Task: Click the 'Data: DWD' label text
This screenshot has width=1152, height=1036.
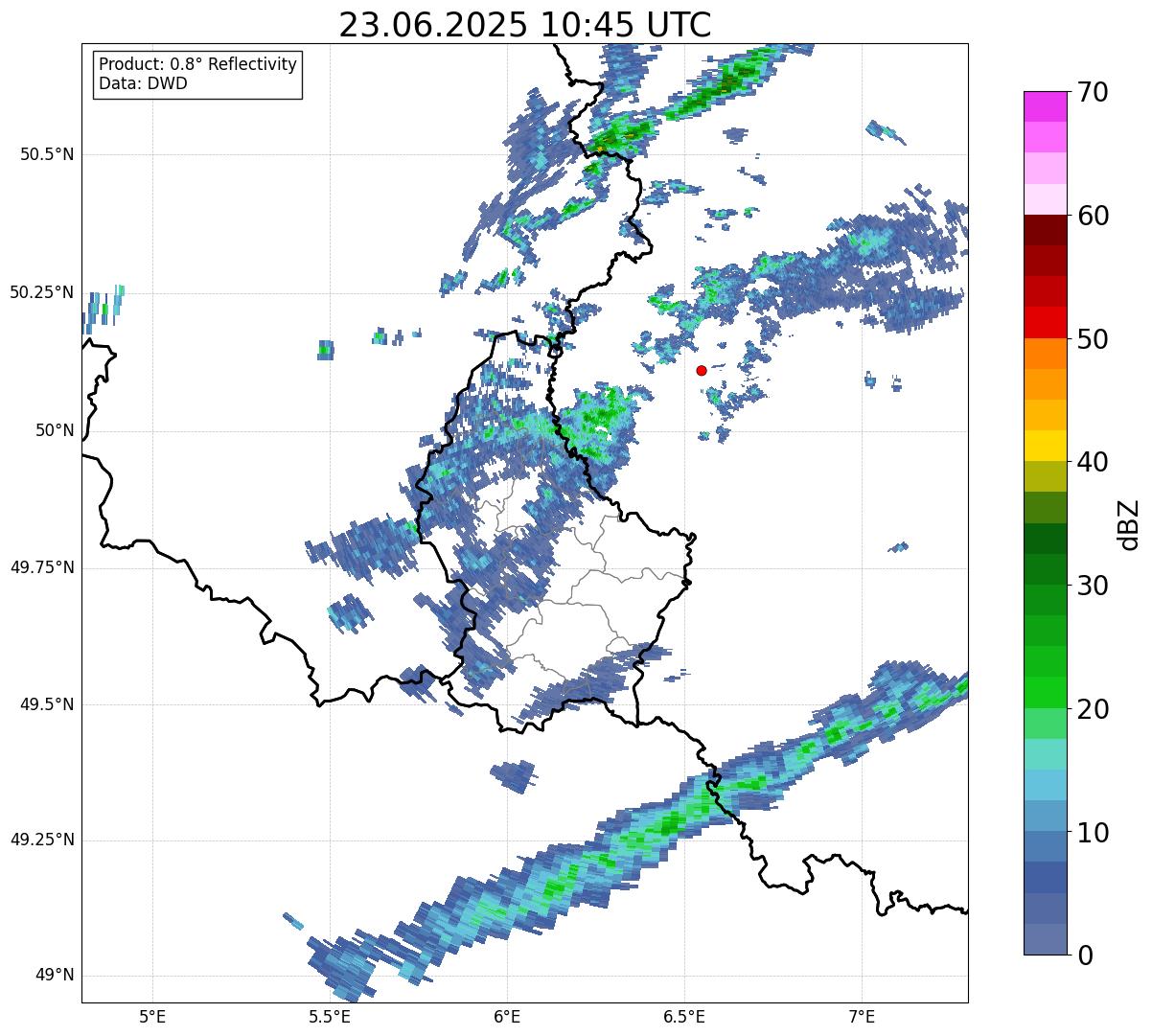Action: tap(143, 83)
